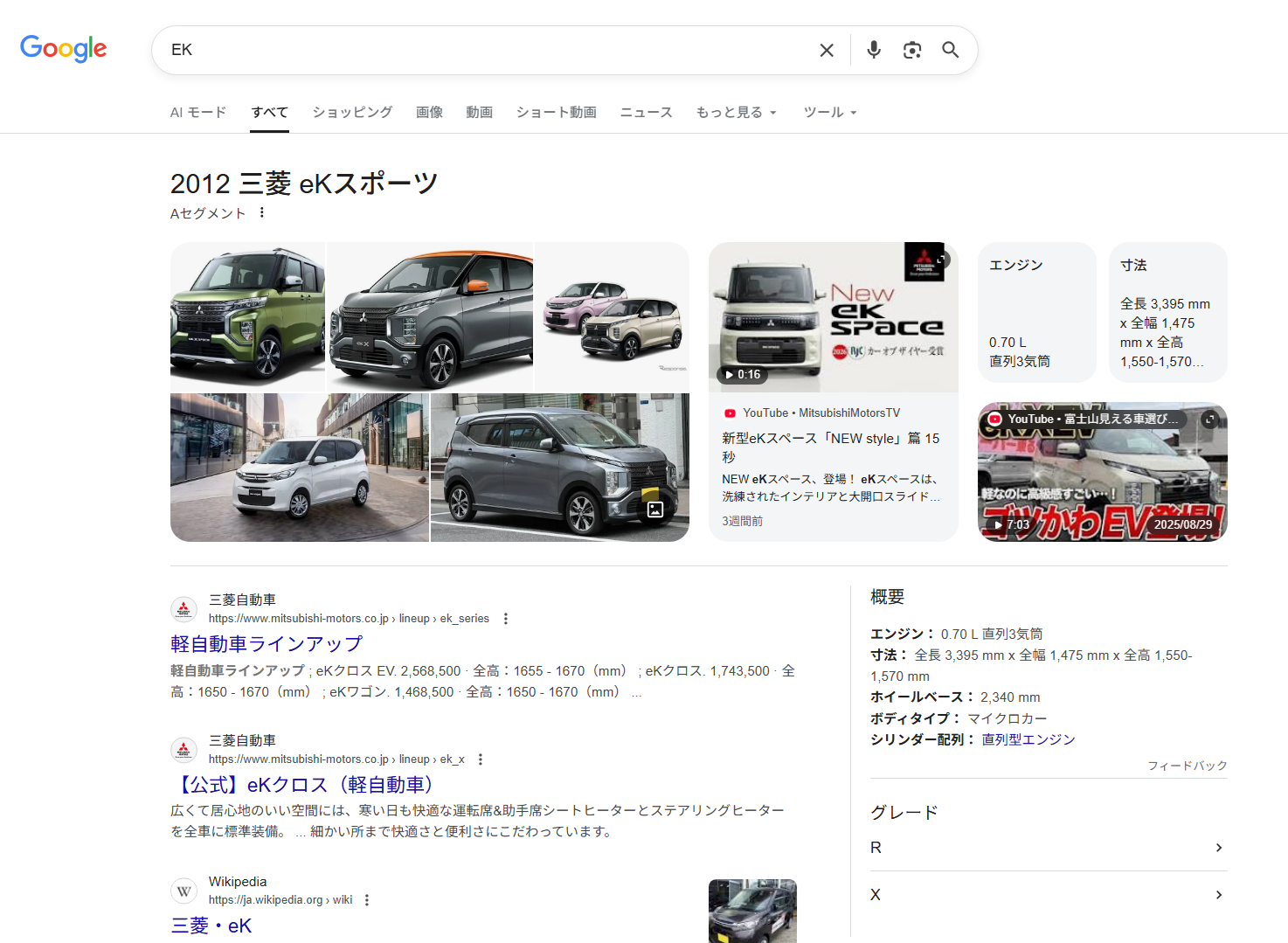Open 新型eKスペース「NEW style」video title

[830, 447]
